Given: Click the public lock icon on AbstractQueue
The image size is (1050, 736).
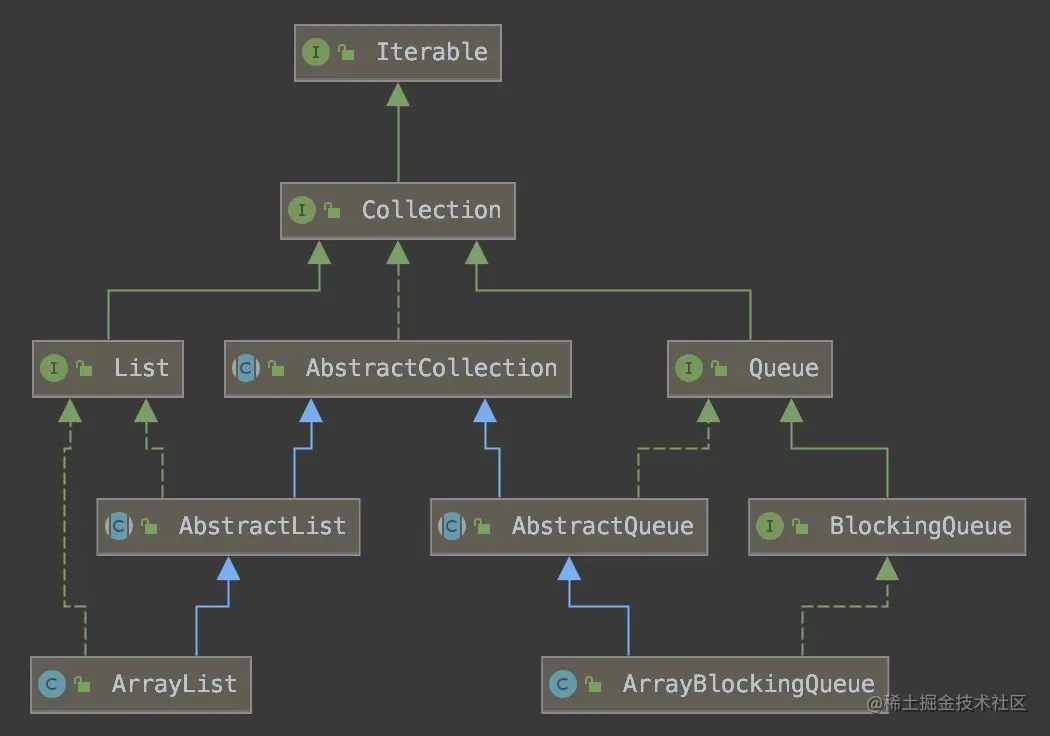Looking at the screenshot, I should click(x=482, y=526).
